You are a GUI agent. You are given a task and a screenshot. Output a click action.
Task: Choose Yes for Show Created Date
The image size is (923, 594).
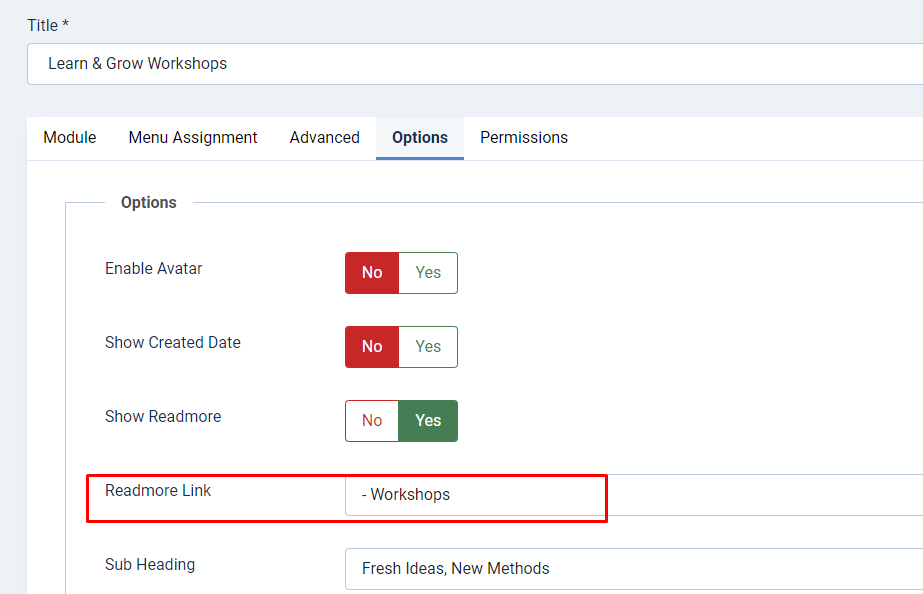pyautogui.click(x=428, y=347)
